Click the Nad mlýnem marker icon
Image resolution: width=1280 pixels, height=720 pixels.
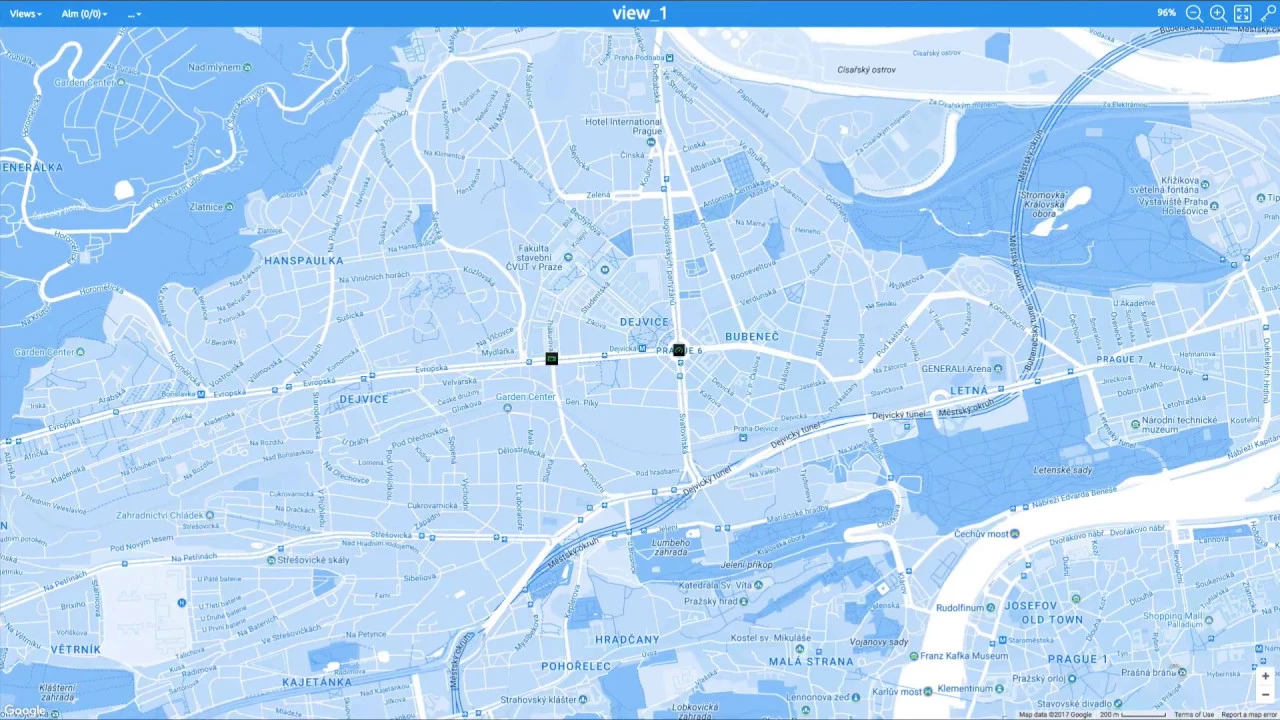[x=246, y=67]
